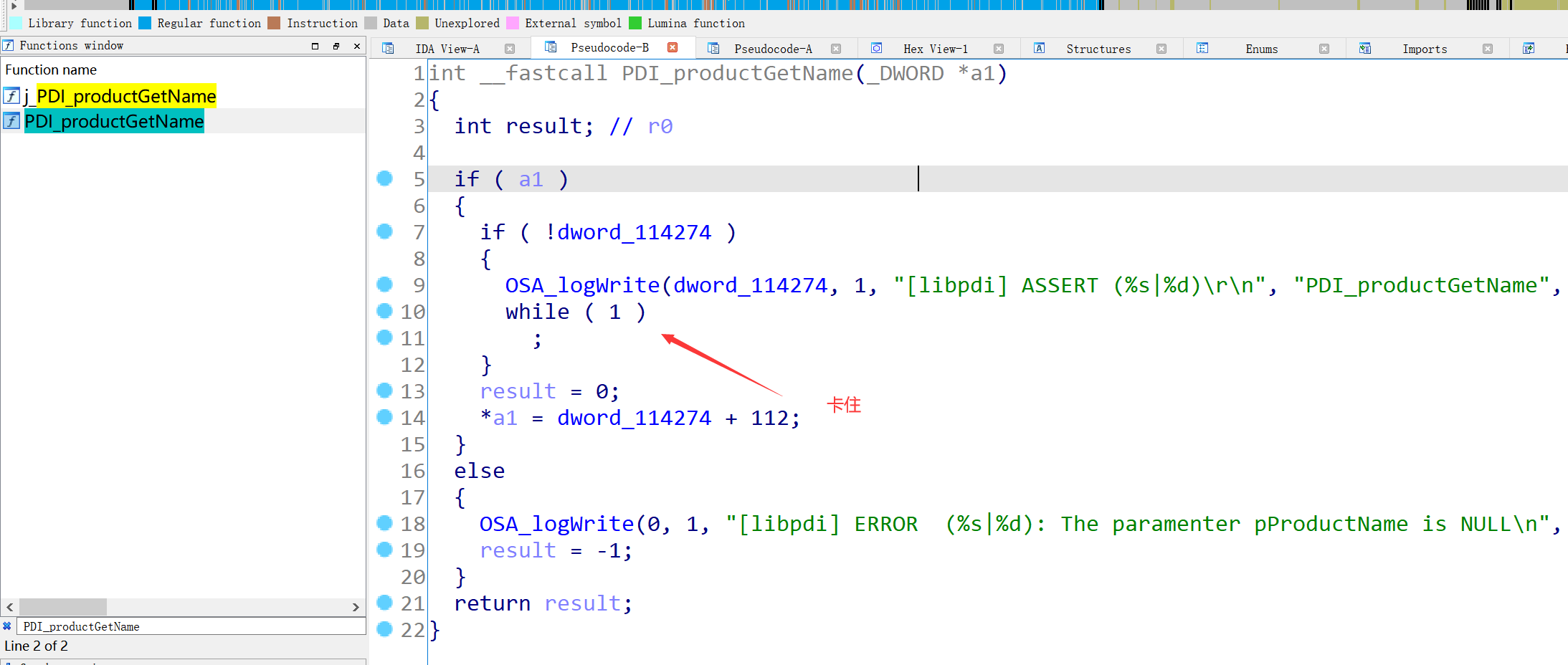Click the Instruction color legend swatch
Image resolution: width=1568 pixels, height=665 pixels.
pyautogui.click(x=274, y=23)
